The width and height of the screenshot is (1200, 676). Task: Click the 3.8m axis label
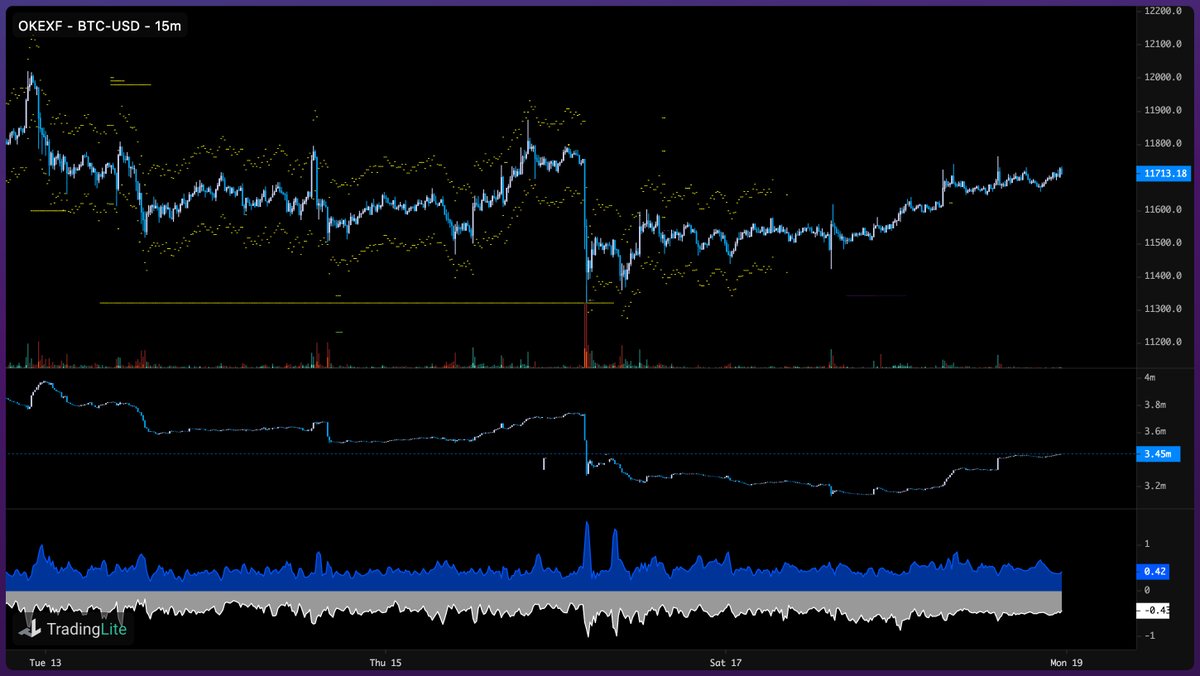pyautogui.click(x=1154, y=405)
